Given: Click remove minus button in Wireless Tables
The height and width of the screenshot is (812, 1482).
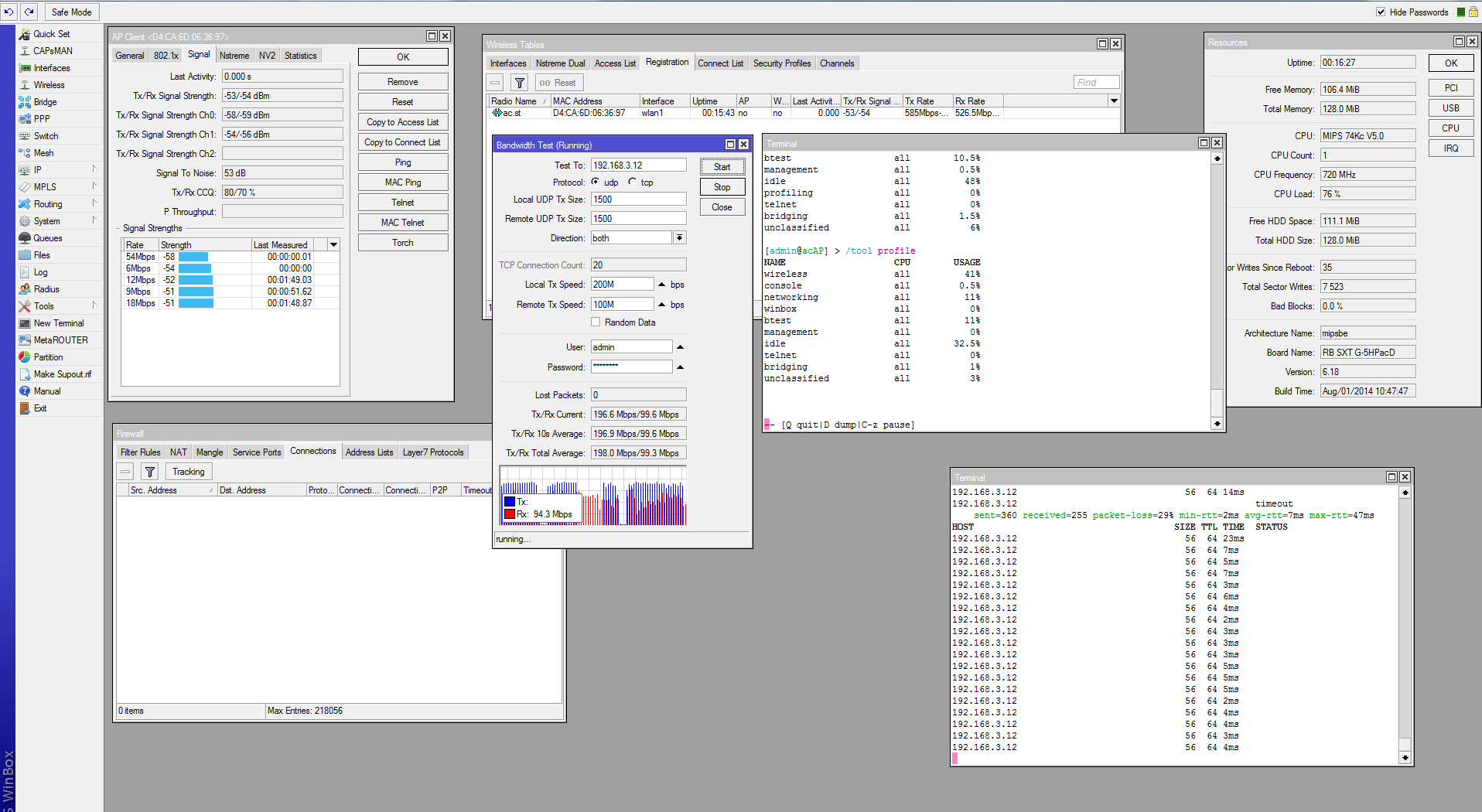Looking at the screenshot, I should 495,83.
